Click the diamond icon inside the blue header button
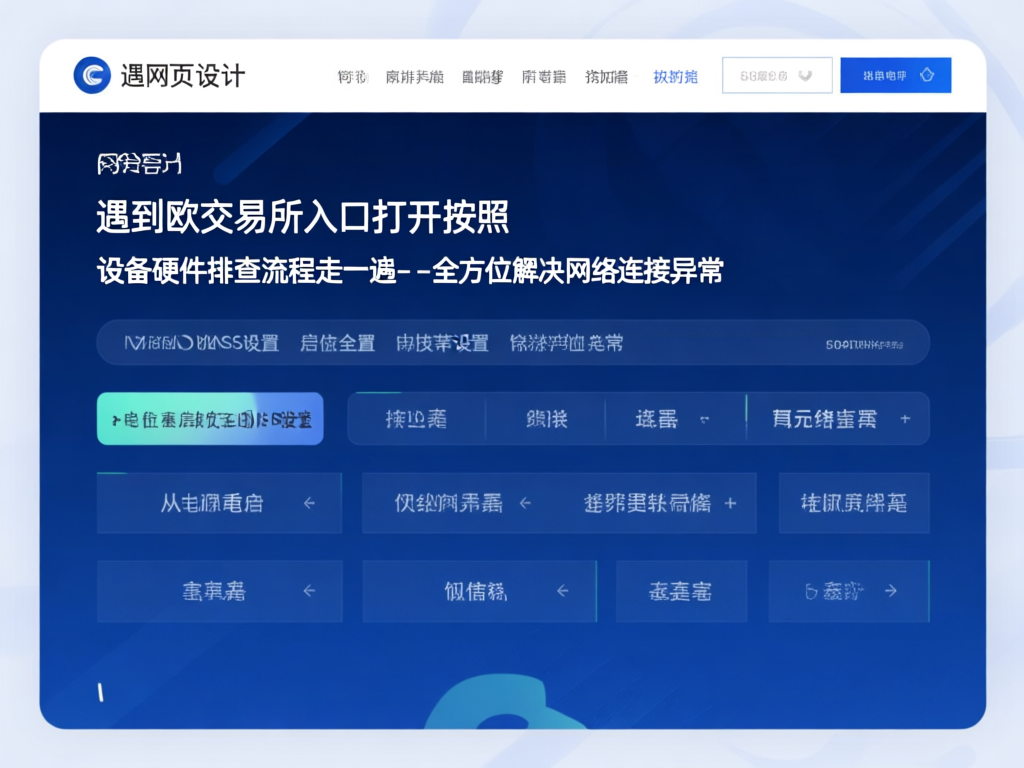Viewport: 1024px width, 768px height. click(925, 74)
